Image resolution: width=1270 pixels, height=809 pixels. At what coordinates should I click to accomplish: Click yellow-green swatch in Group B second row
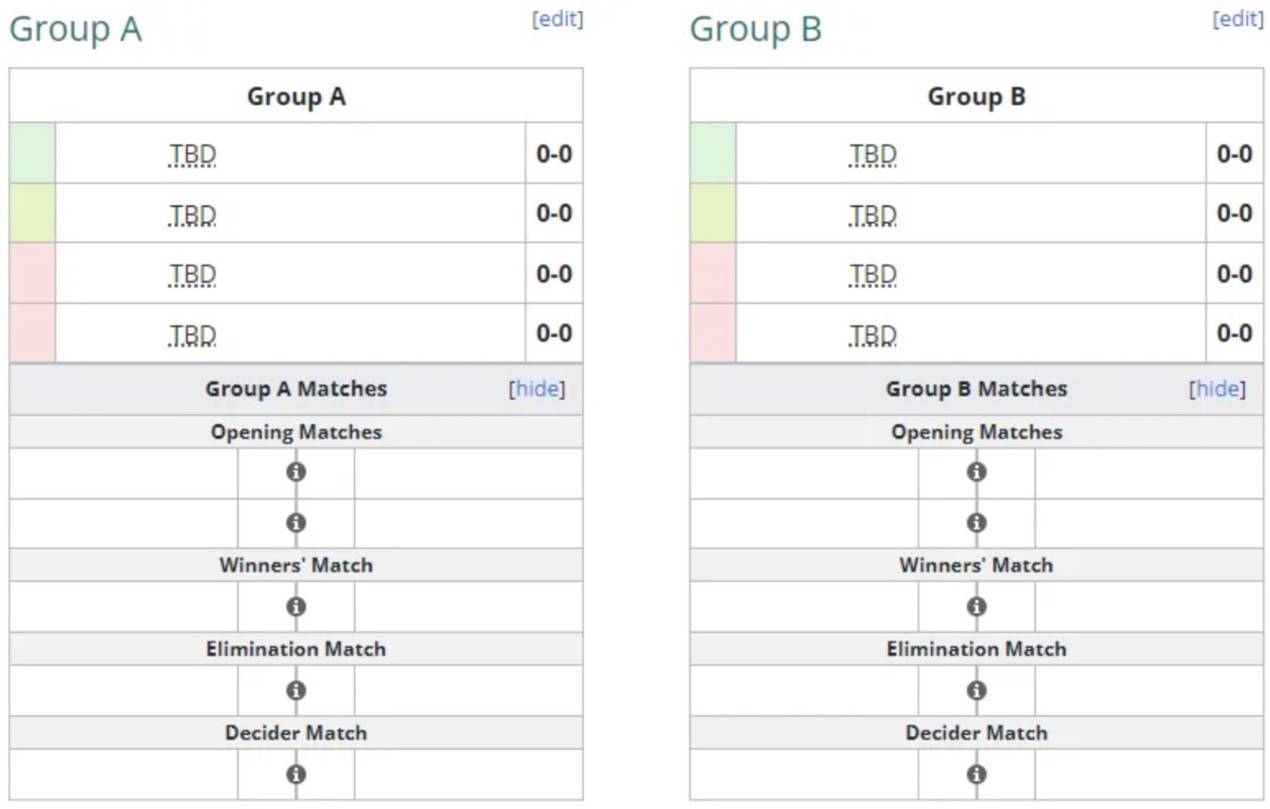tap(713, 213)
